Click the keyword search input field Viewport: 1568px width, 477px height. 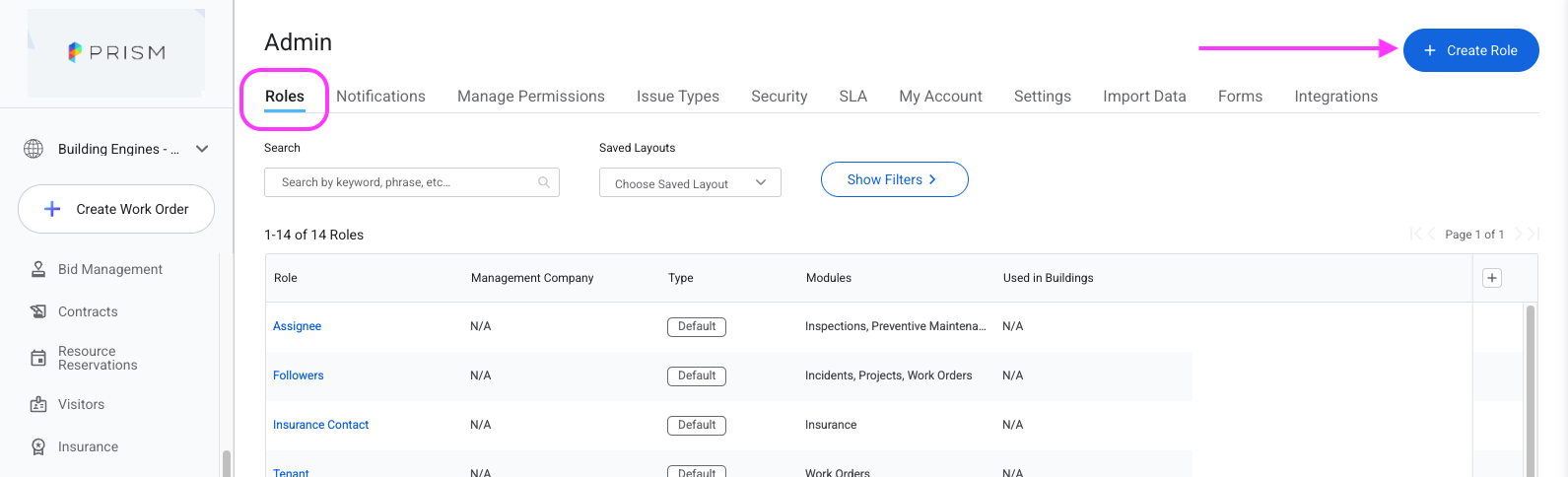[x=412, y=182]
